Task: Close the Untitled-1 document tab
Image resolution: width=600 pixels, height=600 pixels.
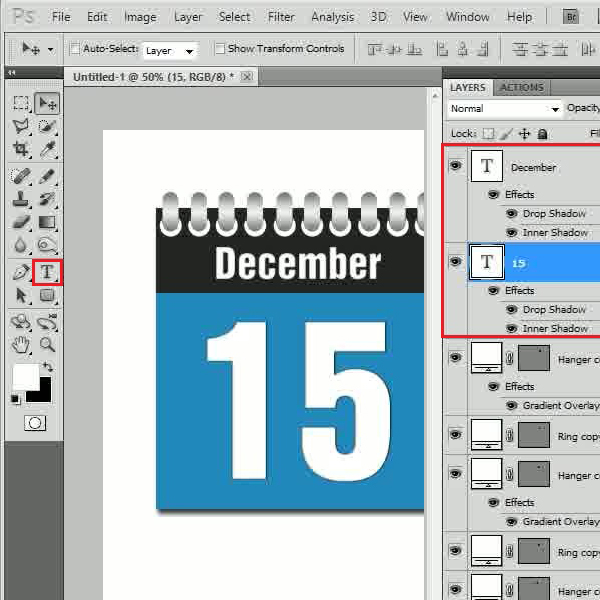Action: click(x=246, y=77)
